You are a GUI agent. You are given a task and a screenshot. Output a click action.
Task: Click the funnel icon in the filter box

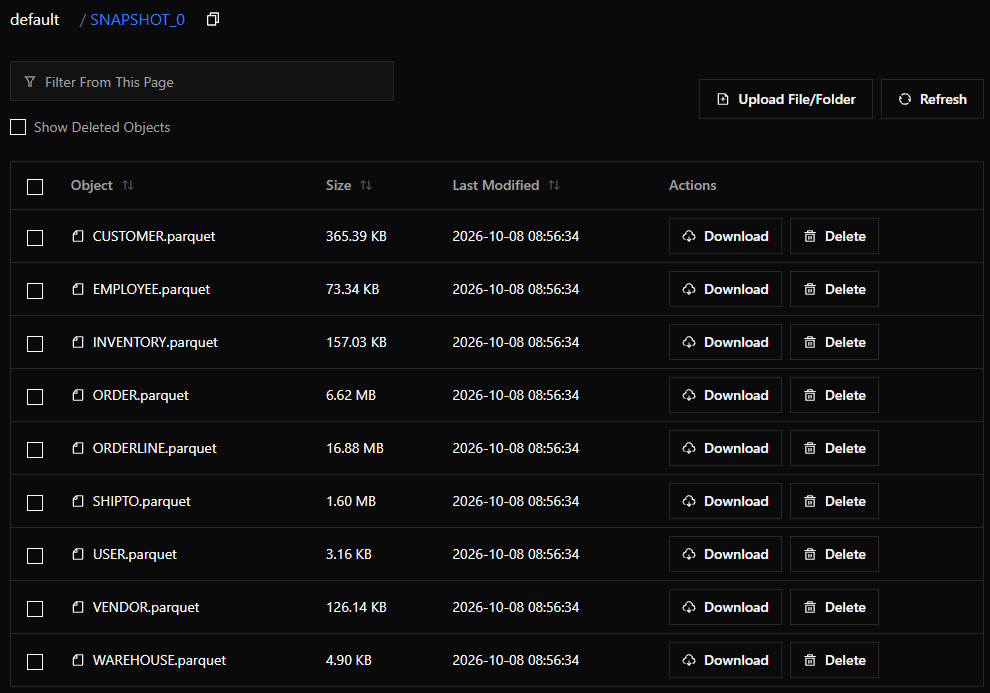(30, 81)
